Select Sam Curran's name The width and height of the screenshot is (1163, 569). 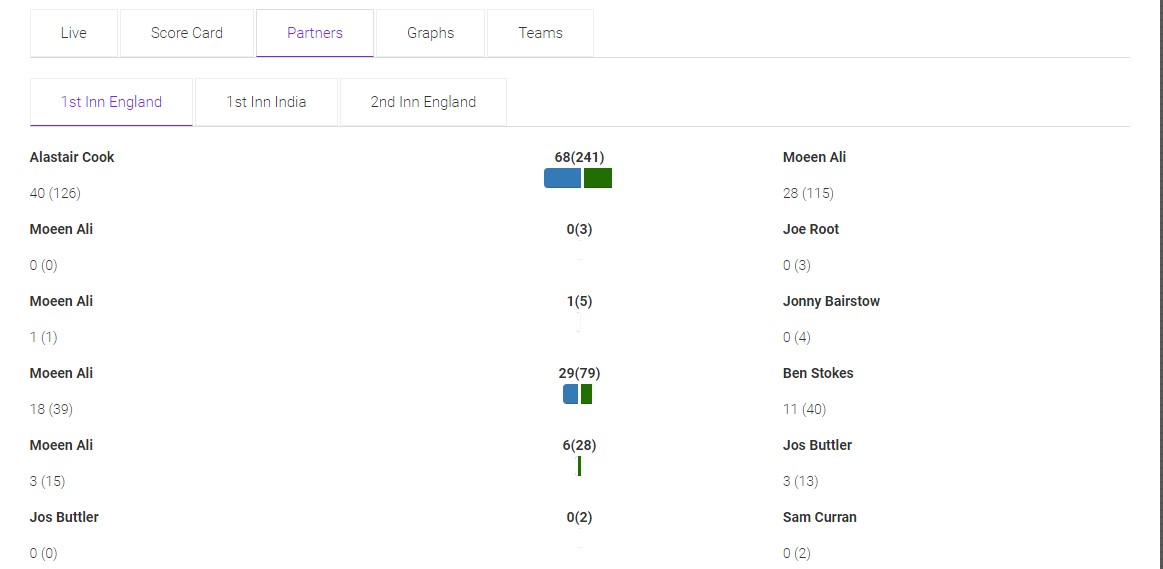(x=820, y=517)
